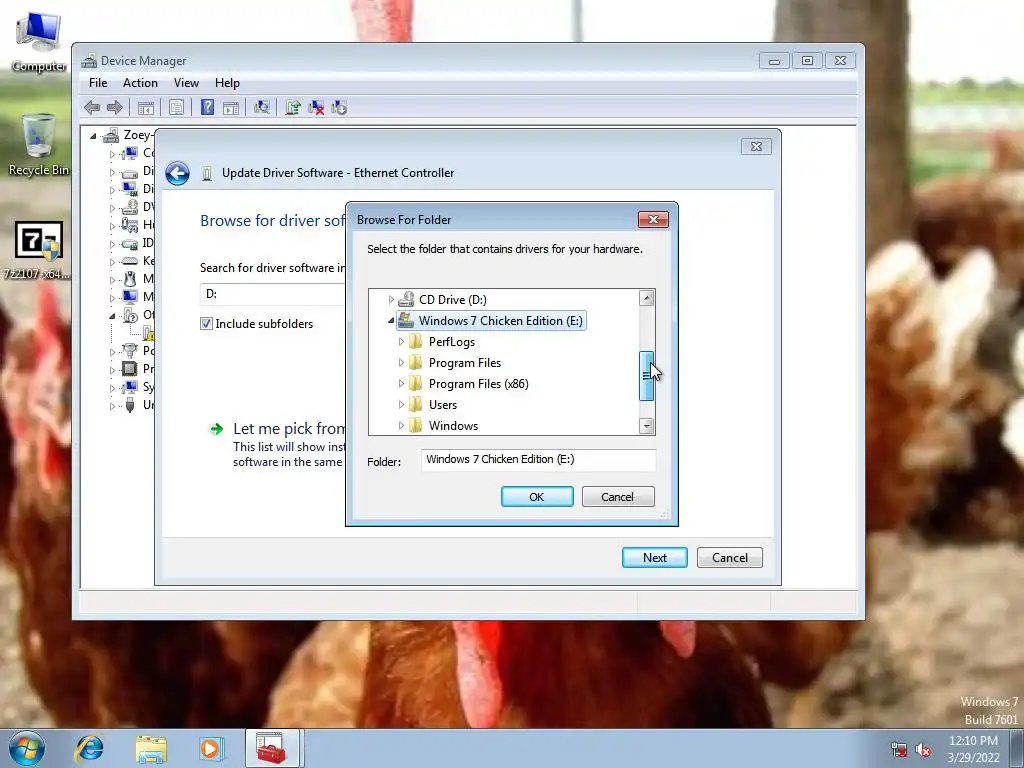Image resolution: width=1024 pixels, height=768 pixels.
Task: Expand the CD Drive (D:) node
Action: pos(391,300)
